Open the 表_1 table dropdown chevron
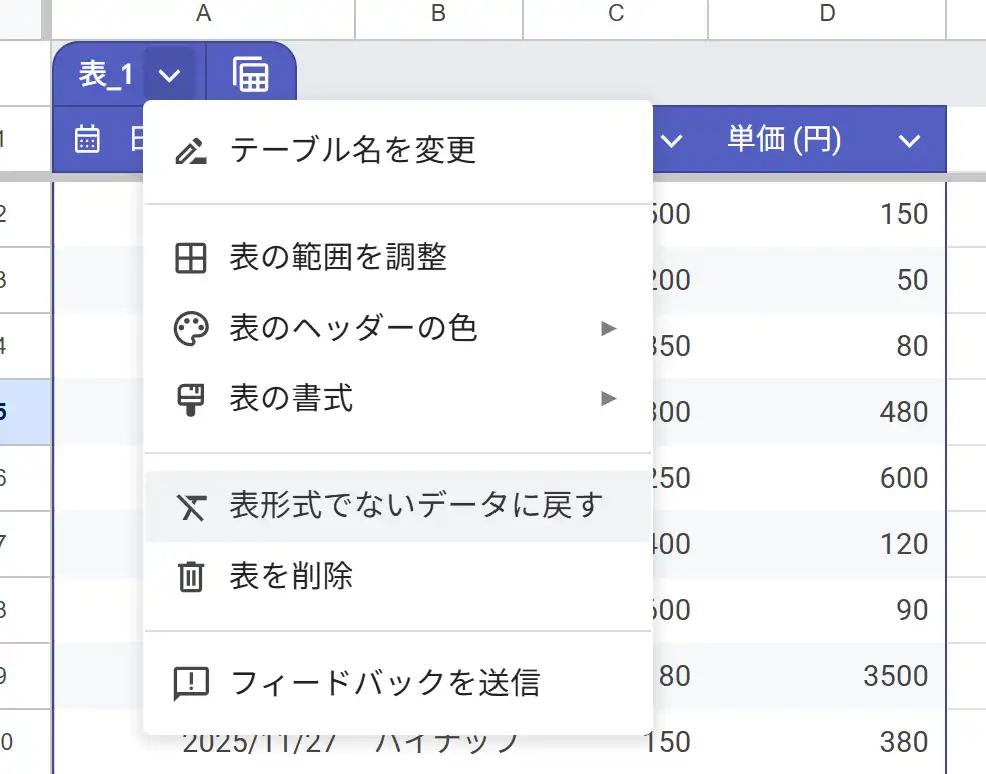The height and width of the screenshot is (774, 986). click(x=170, y=73)
